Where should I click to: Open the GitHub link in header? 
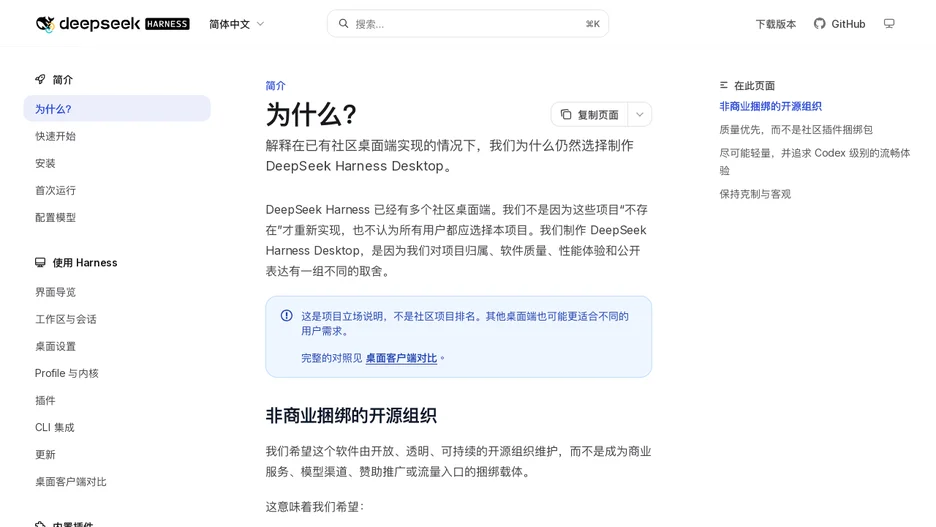pos(839,24)
